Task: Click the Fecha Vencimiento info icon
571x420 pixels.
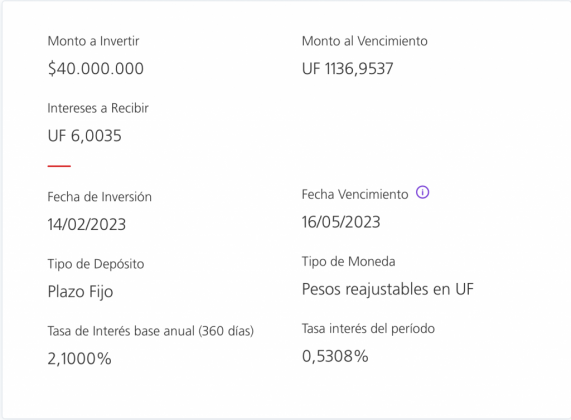Action: coord(422,192)
